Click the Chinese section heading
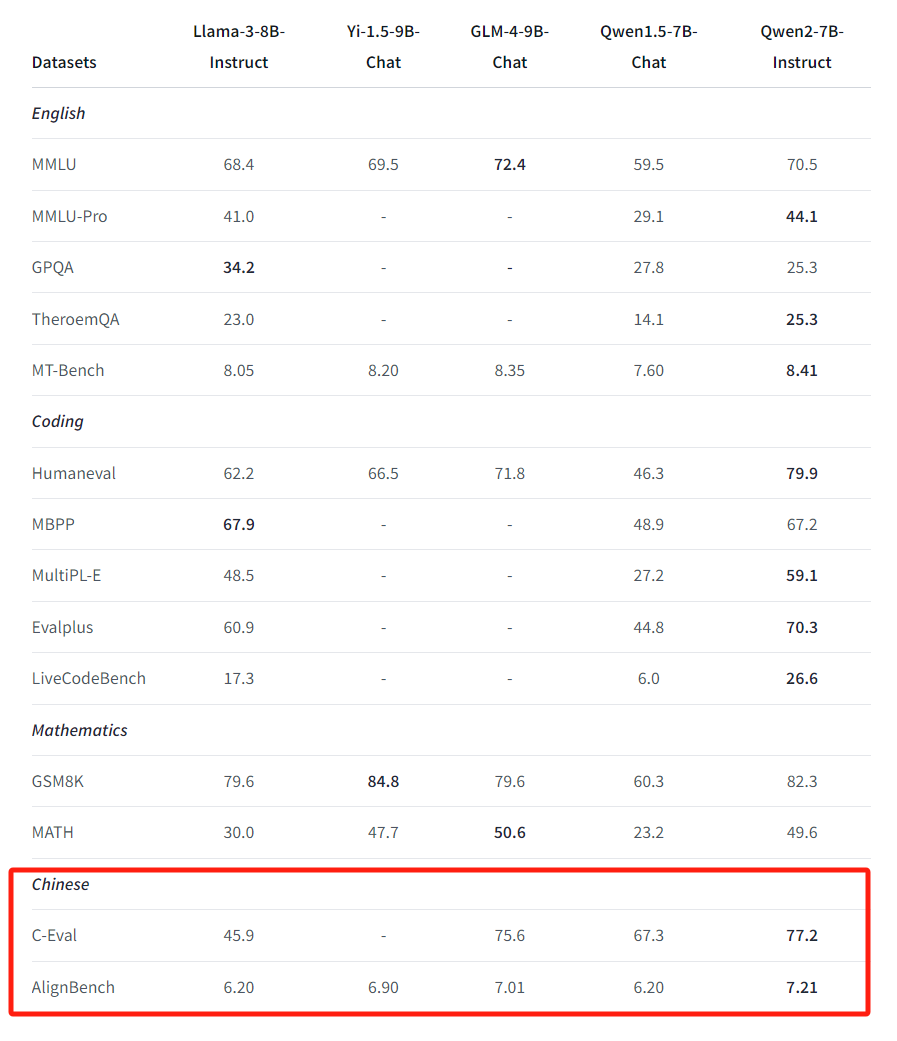Screen dimensions: 897x1041 [x=60, y=884]
